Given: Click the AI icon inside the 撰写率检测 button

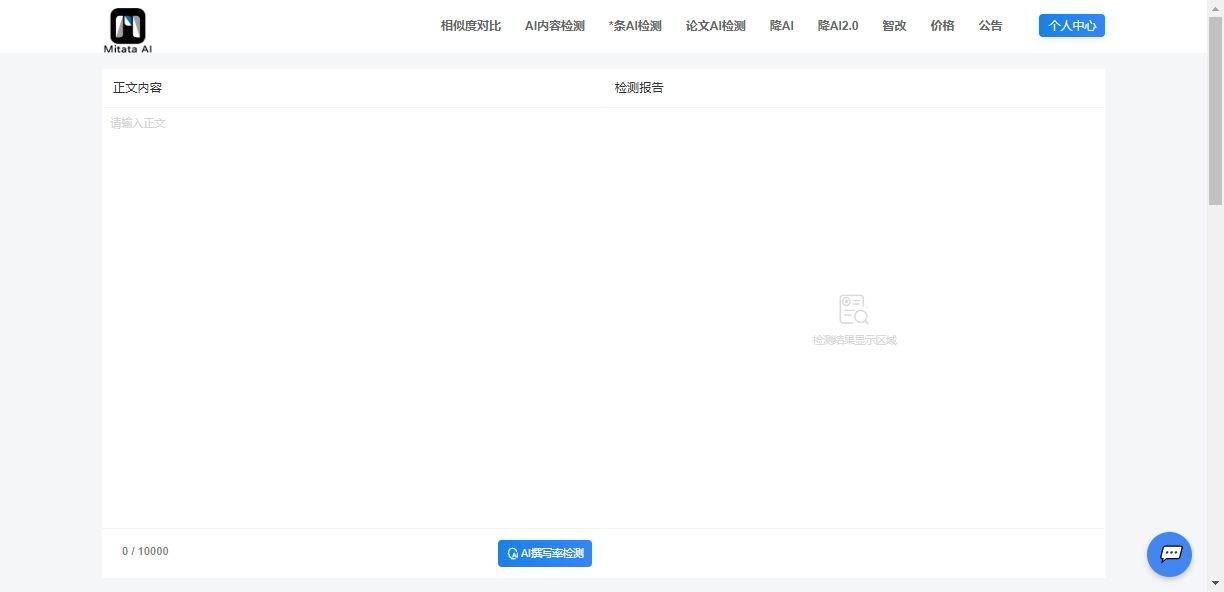Looking at the screenshot, I should 511,553.
